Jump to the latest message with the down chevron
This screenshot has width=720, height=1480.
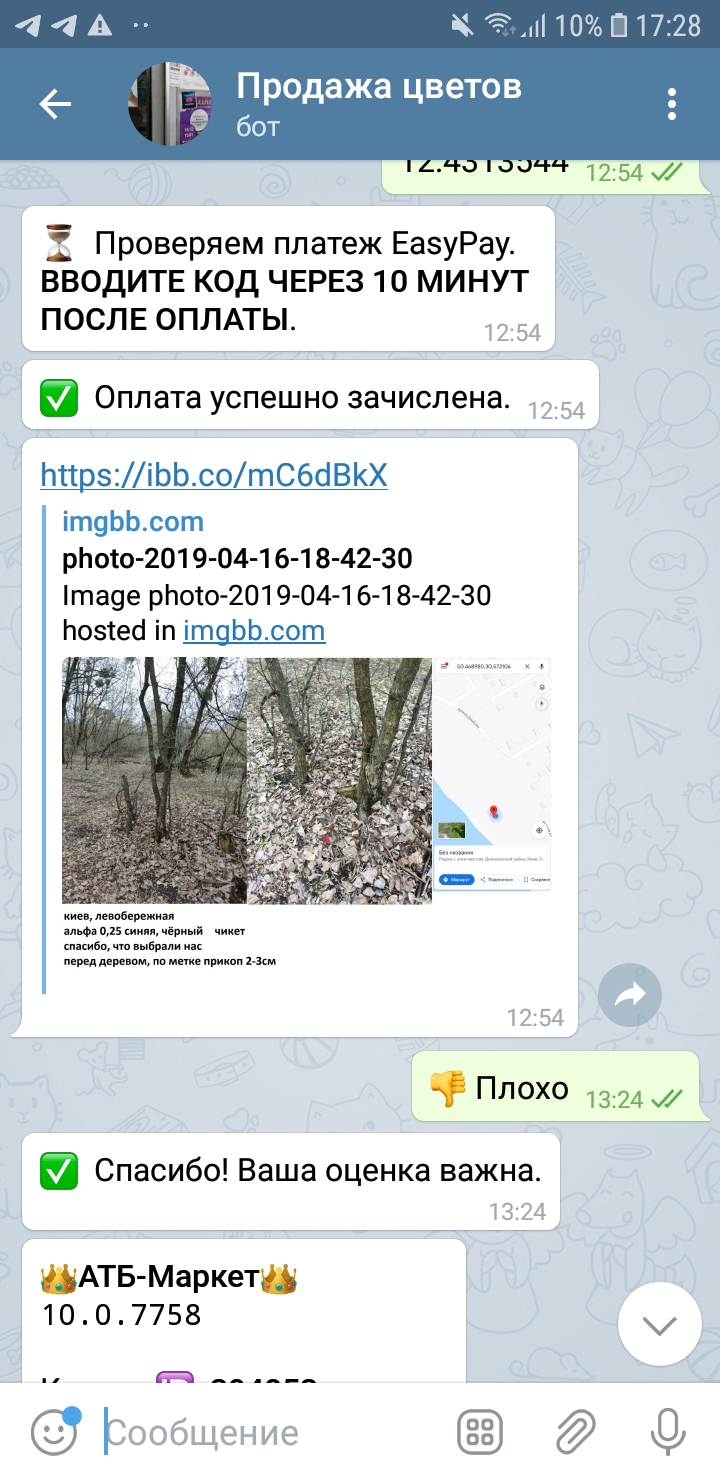pos(659,1326)
